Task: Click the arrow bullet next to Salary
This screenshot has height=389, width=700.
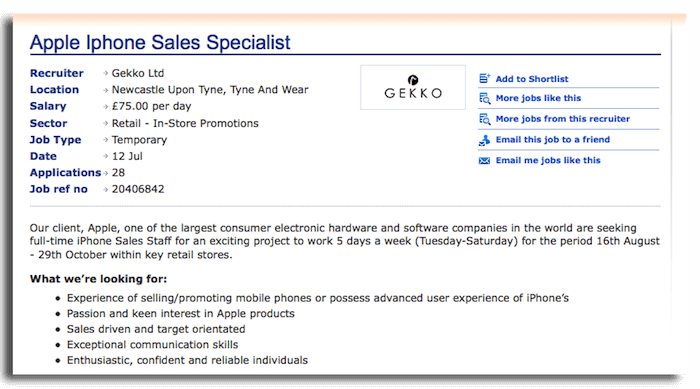Action: (x=106, y=106)
